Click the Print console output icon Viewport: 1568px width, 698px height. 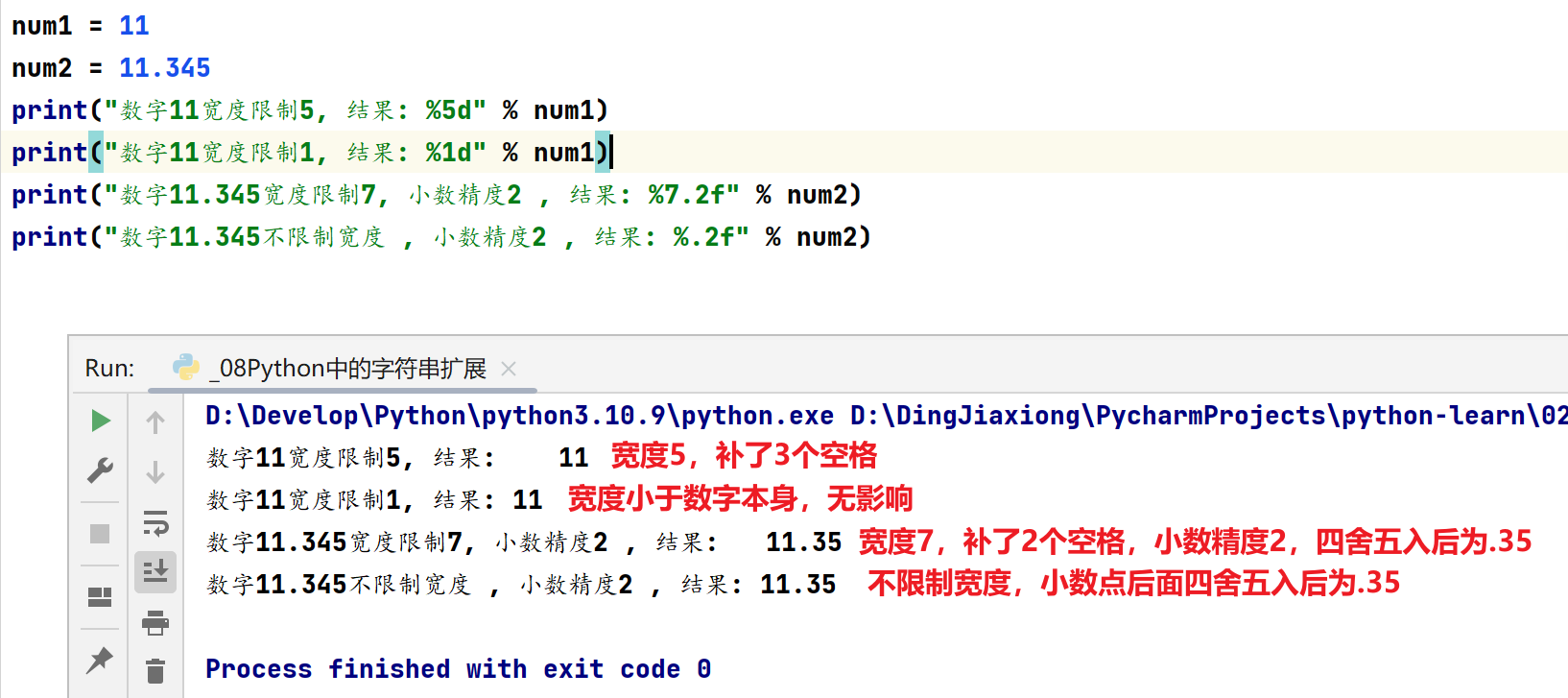155,623
